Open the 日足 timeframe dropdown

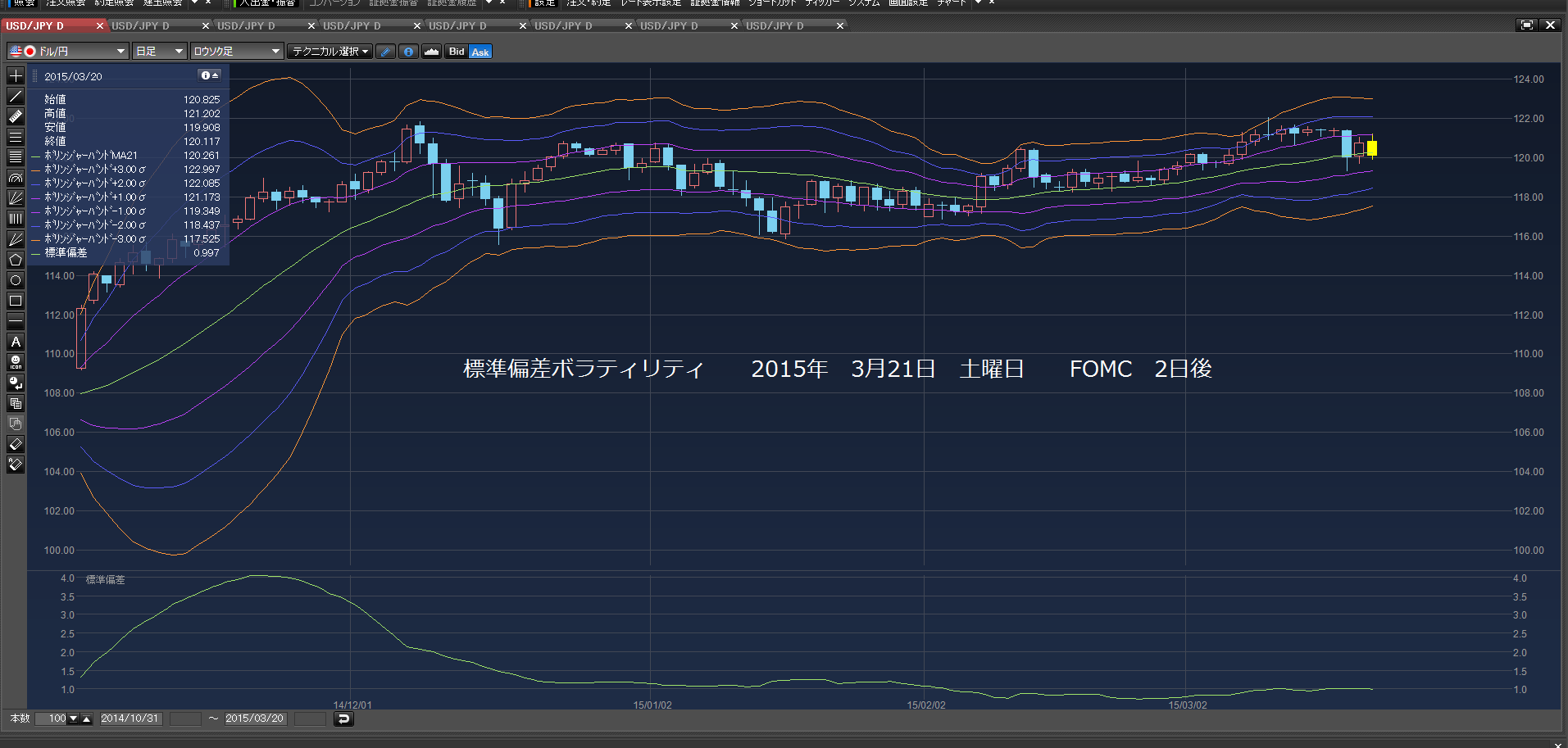160,52
